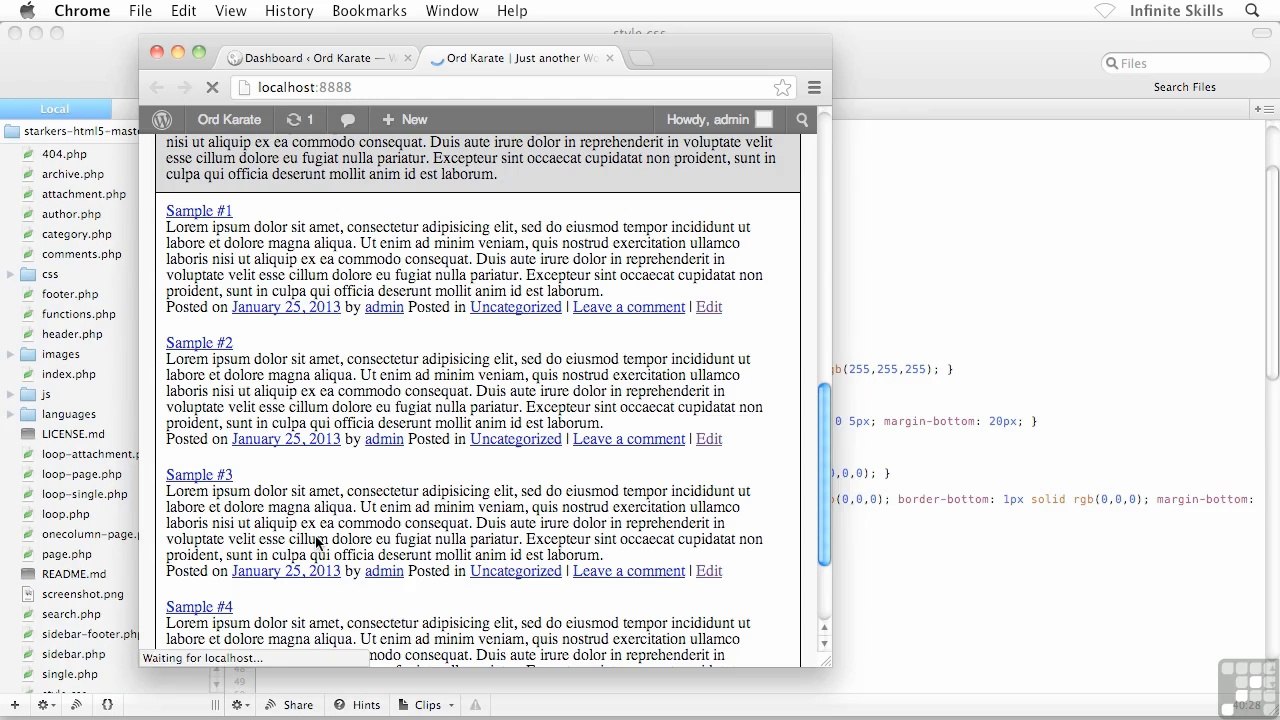Click the search magnifier in the WordPress admin bar

tap(802, 120)
